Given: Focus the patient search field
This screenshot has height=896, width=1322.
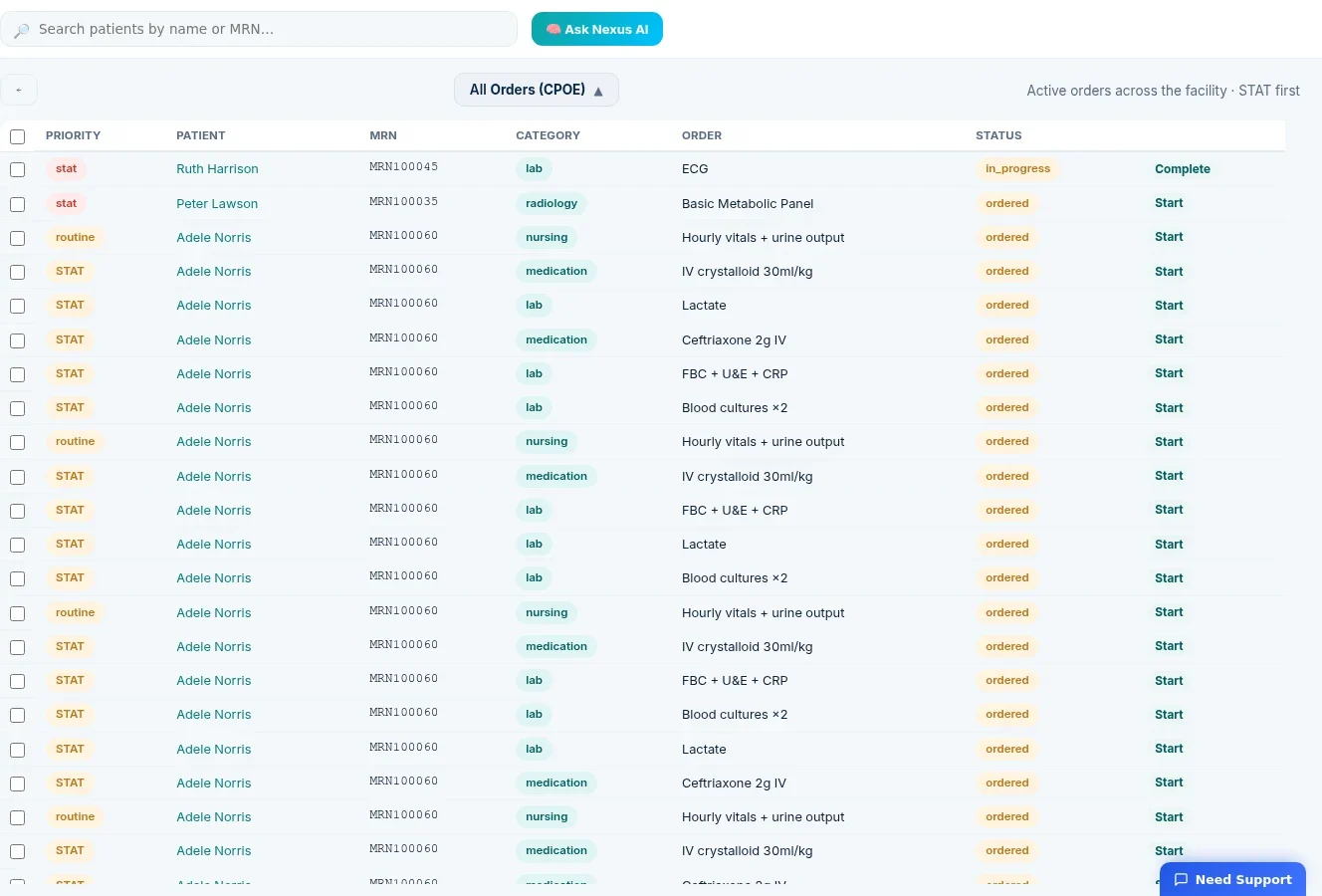Looking at the screenshot, I should pyautogui.click(x=259, y=29).
